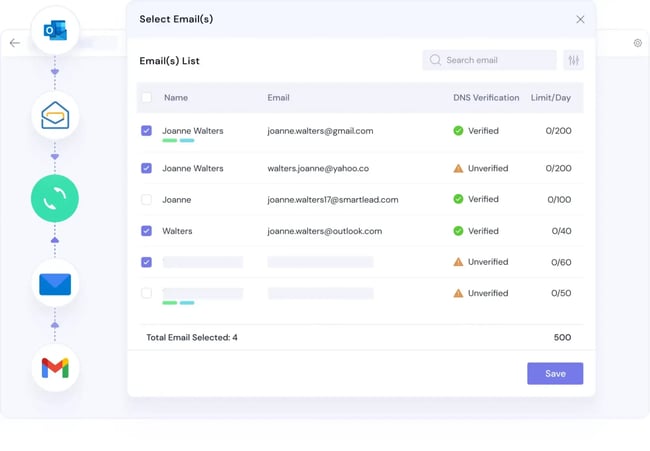Click the green sync rotation icon
650x451 pixels.
pos(55,199)
